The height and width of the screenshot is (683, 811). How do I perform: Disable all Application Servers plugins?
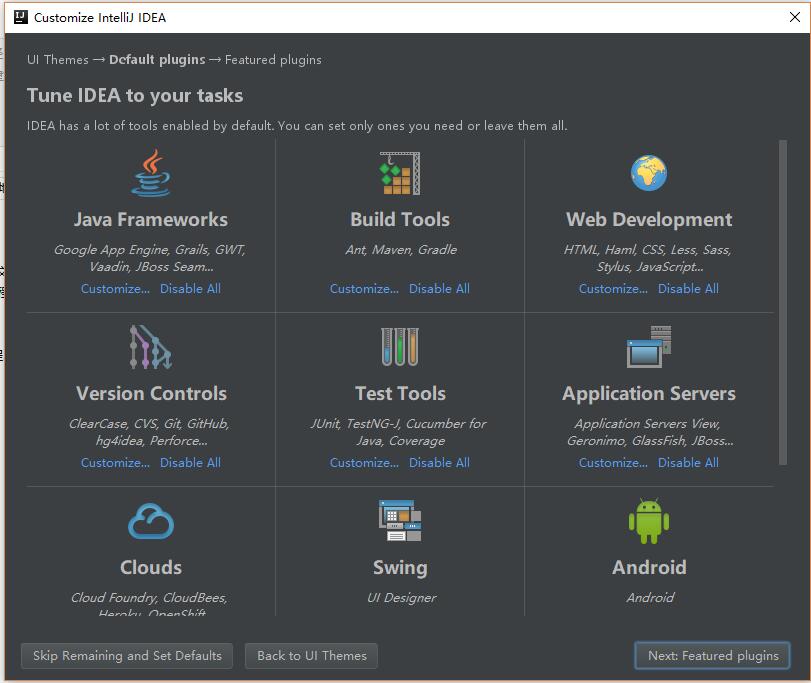coord(688,463)
